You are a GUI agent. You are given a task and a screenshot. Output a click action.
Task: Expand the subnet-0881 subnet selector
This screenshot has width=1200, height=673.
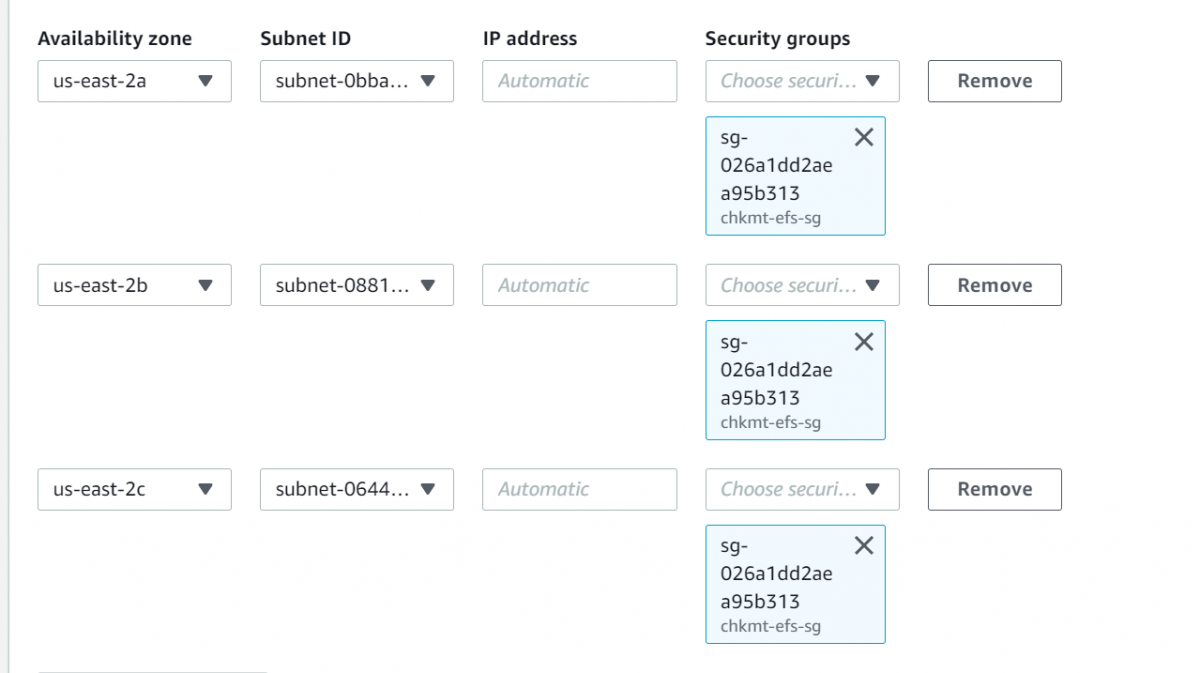pyautogui.click(x=357, y=285)
